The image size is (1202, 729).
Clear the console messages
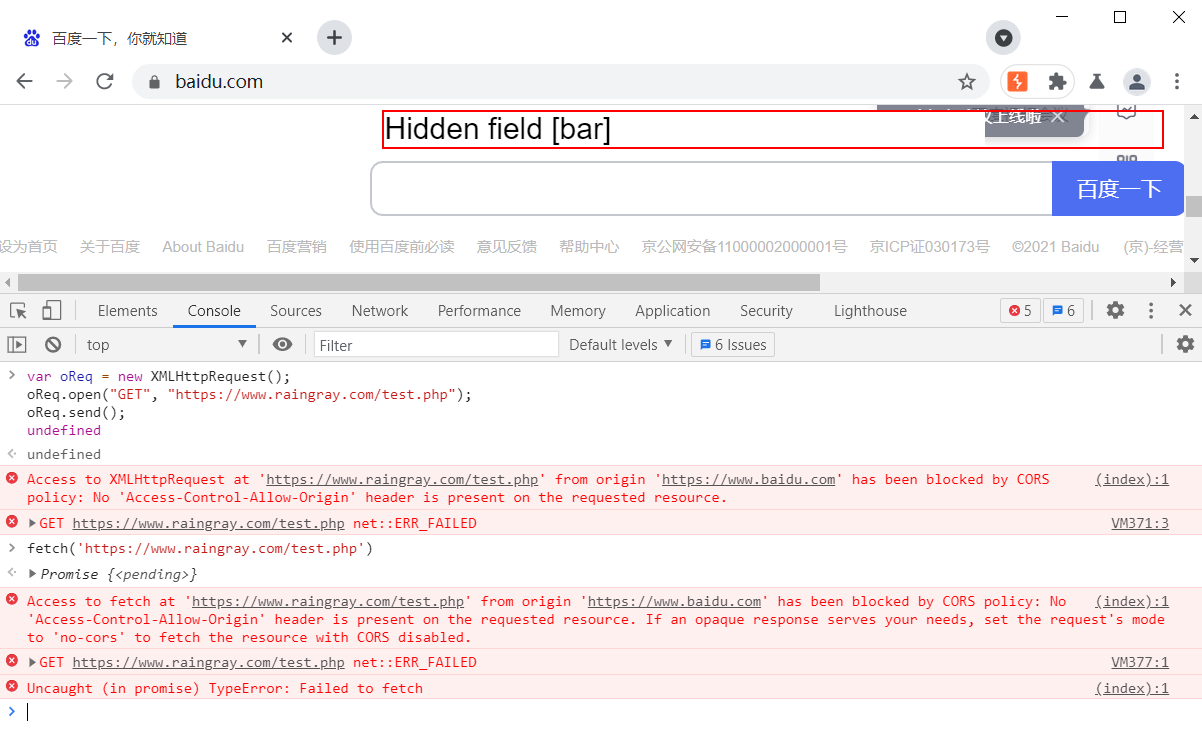(x=53, y=345)
